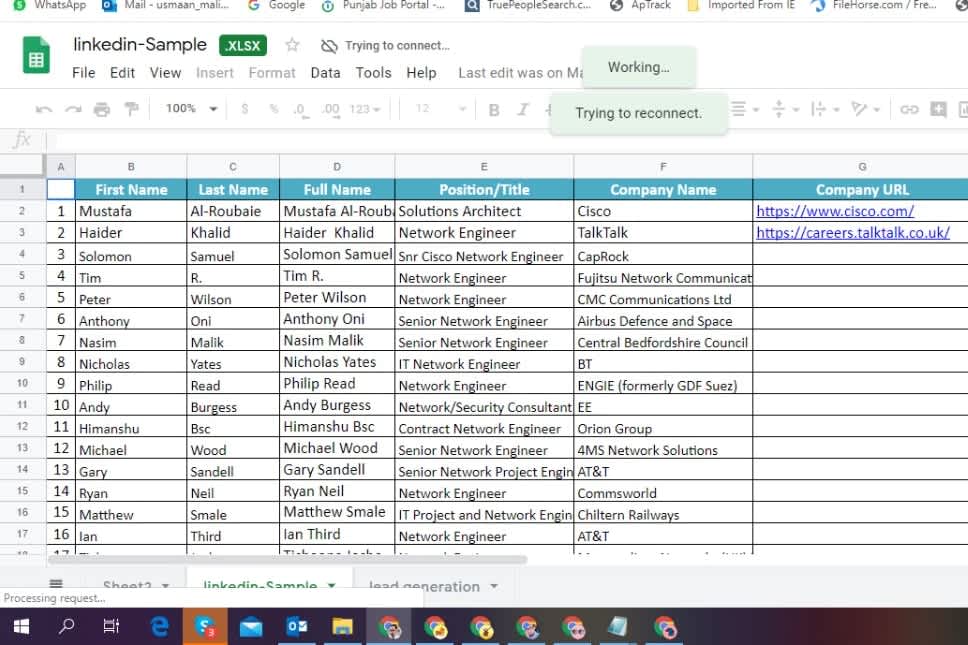This screenshot has width=968, height=645.
Task: Expand the 123 number format dropdown
Action: tap(366, 109)
